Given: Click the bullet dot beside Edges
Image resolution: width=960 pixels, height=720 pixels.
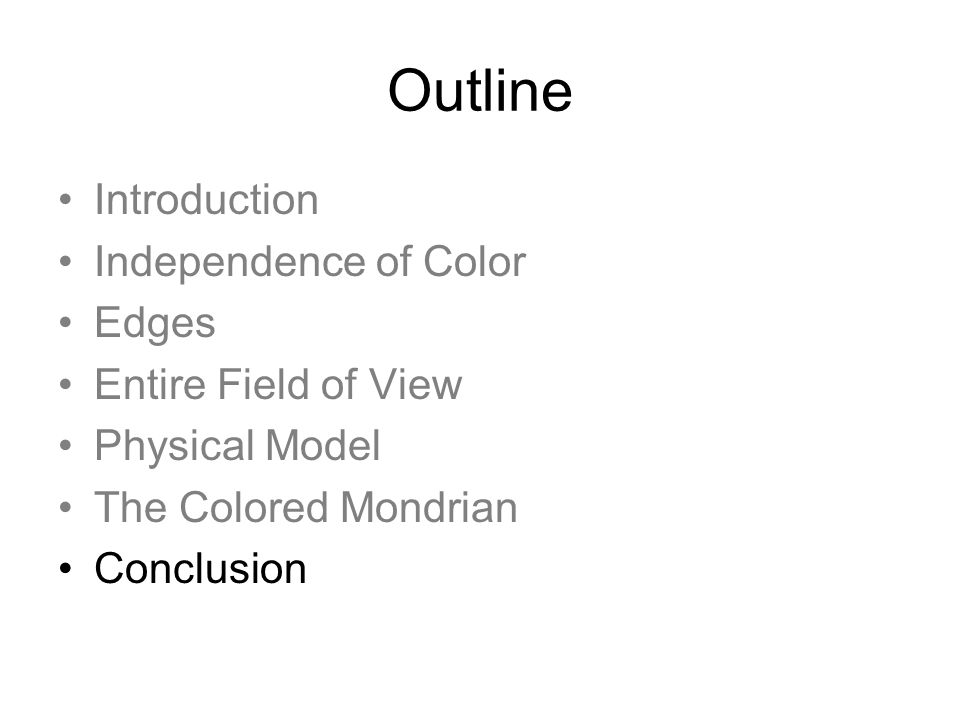Looking at the screenshot, I should tap(66, 323).
